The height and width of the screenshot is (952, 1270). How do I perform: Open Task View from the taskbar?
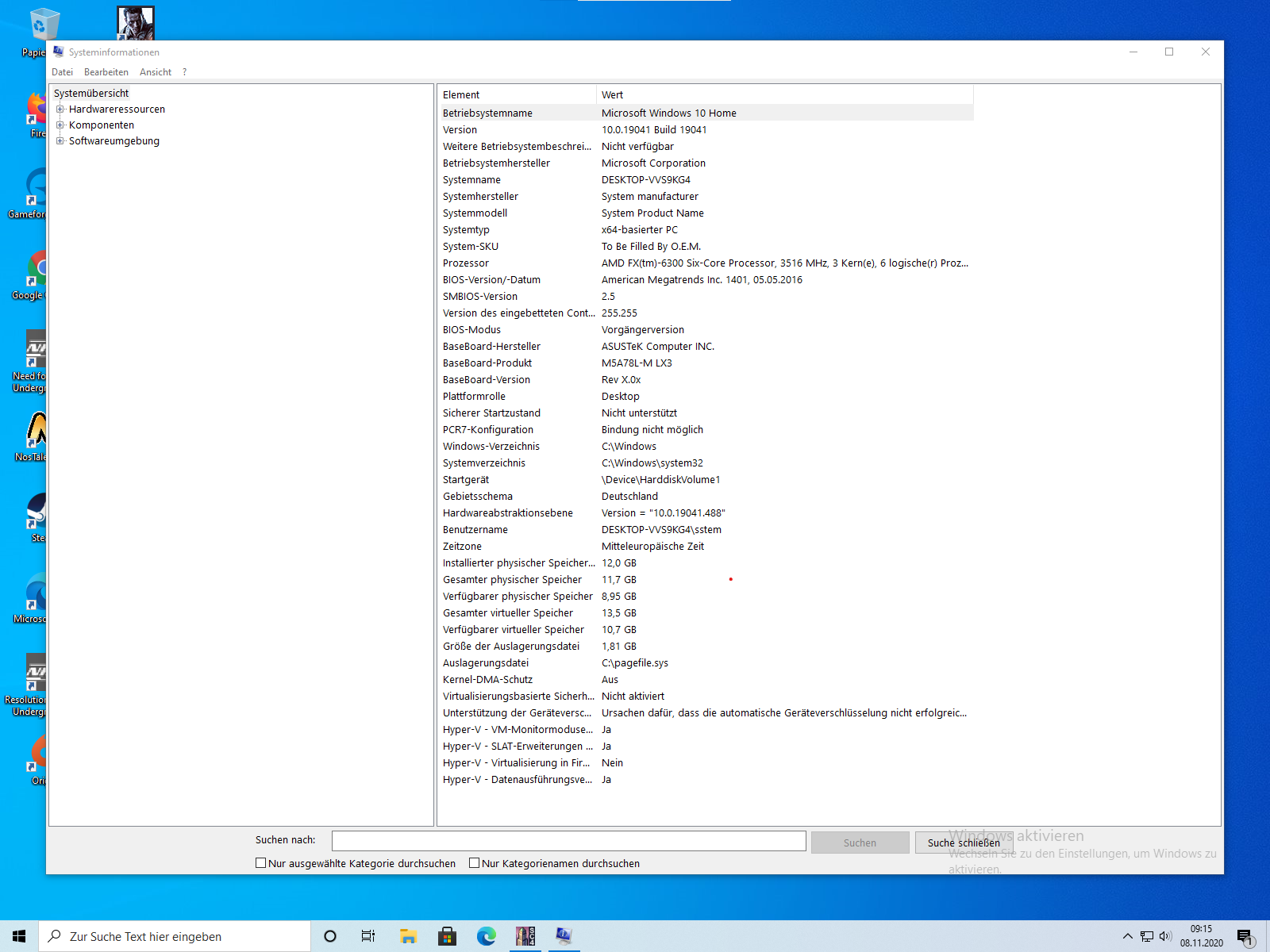pyautogui.click(x=368, y=936)
